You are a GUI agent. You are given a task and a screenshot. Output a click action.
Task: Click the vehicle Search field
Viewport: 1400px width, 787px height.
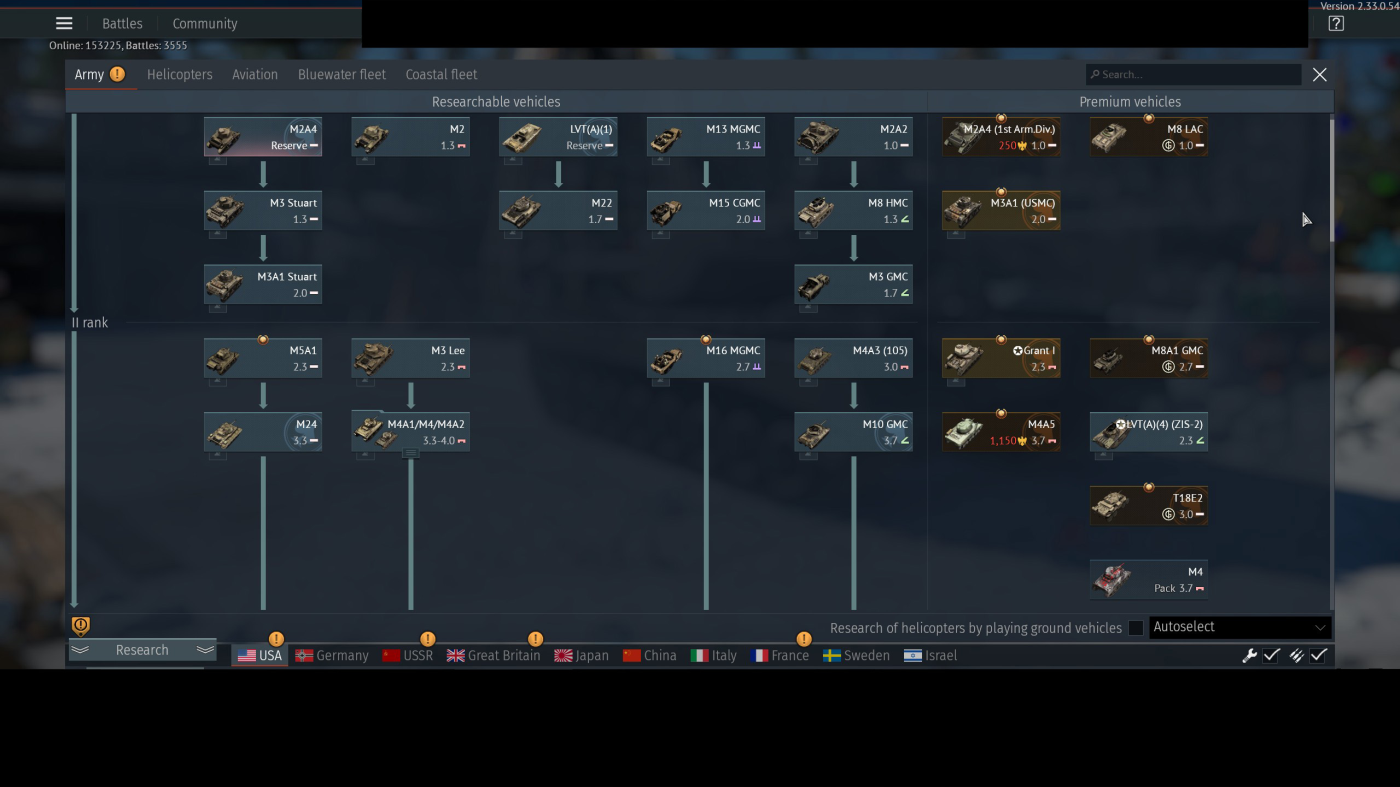point(1194,75)
